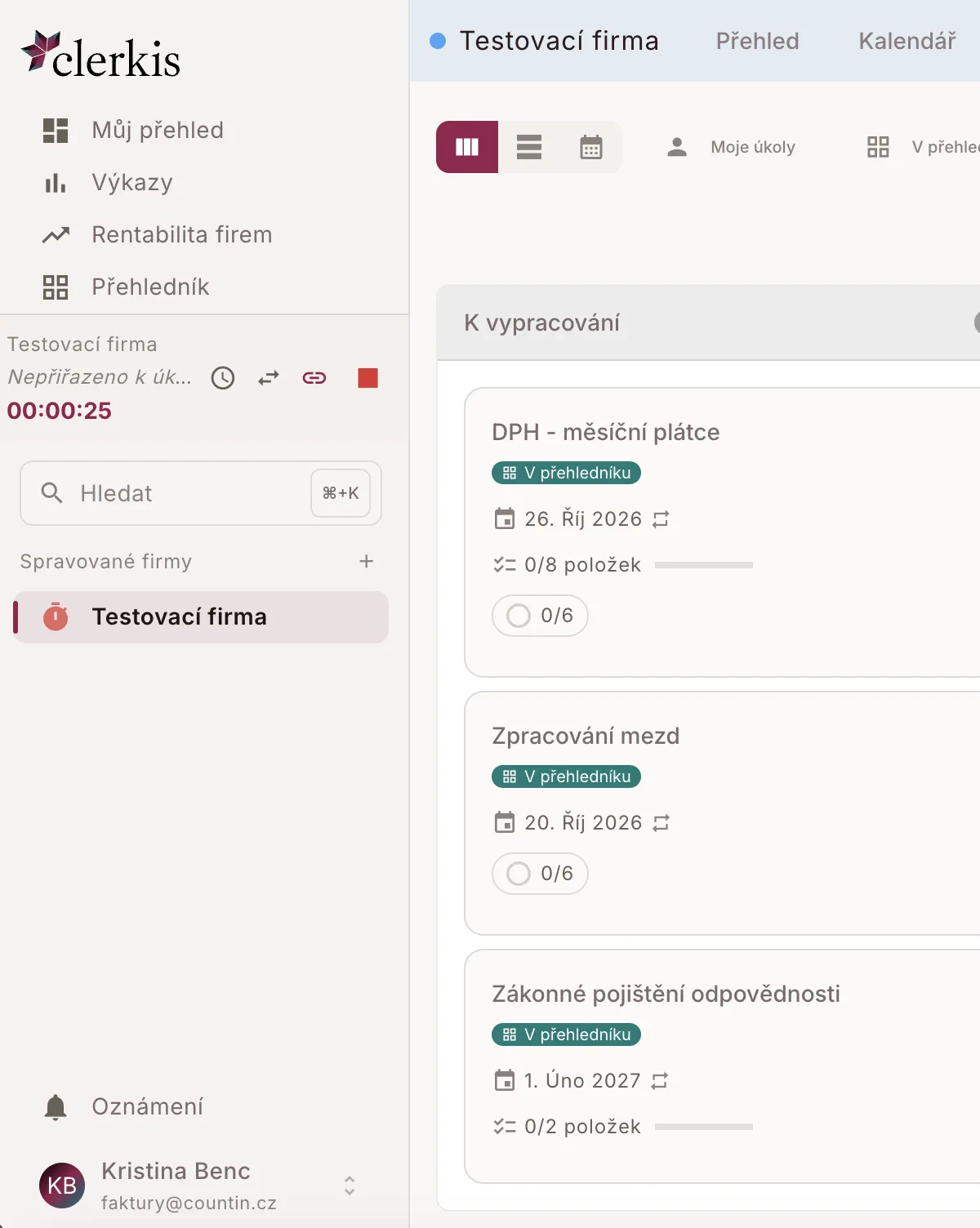The width and height of the screenshot is (980, 1228).
Task: Switch to list view
Action: point(529,147)
